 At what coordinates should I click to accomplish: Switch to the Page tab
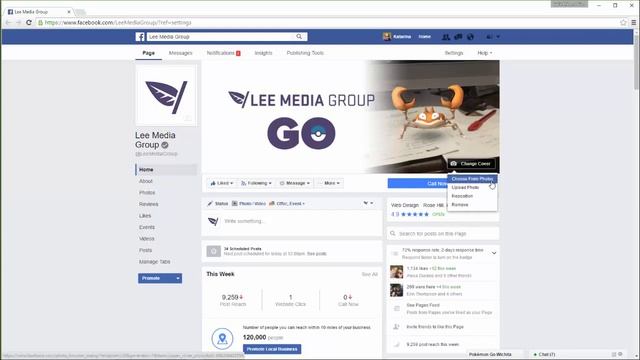point(149,53)
